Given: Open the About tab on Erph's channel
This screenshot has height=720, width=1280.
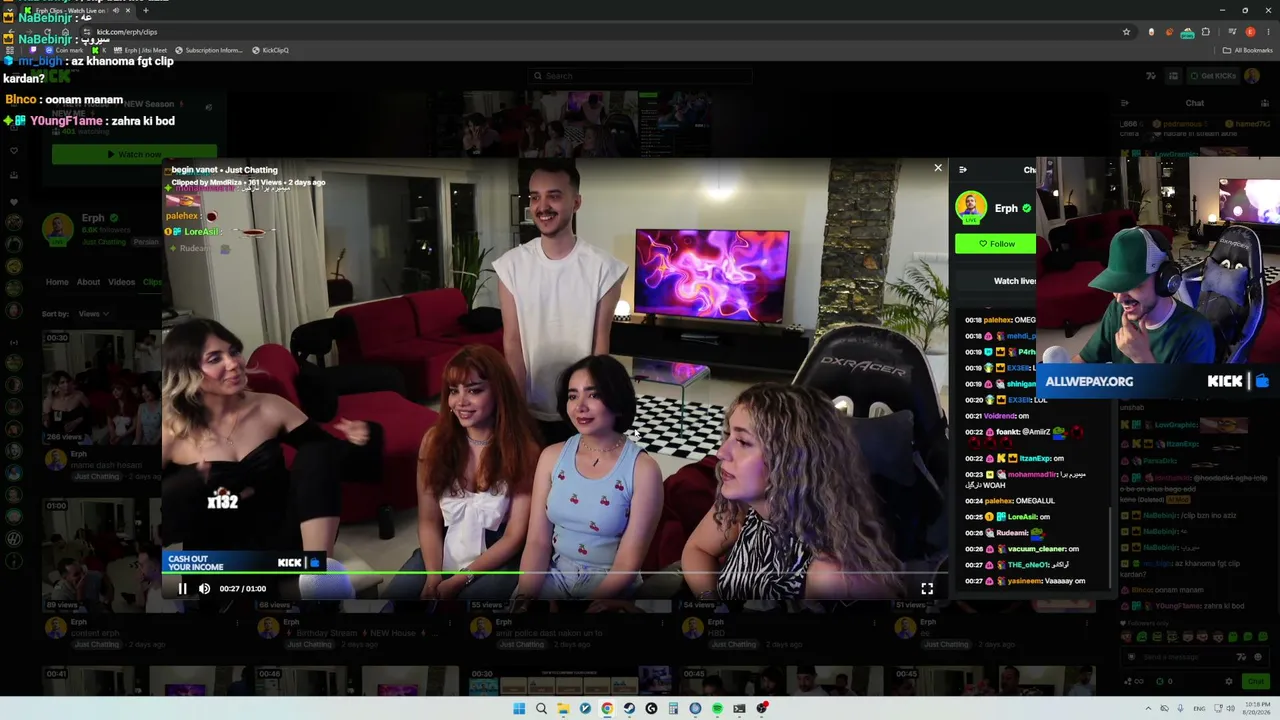Looking at the screenshot, I should (88, 282).
